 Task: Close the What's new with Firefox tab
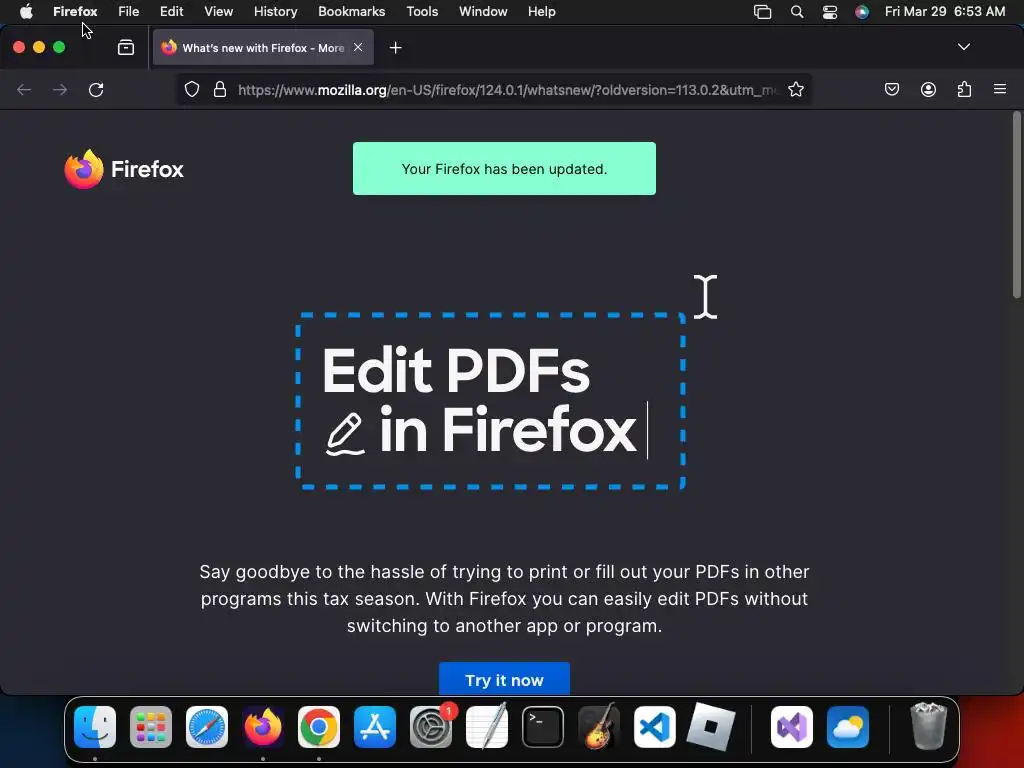(358, 48)
